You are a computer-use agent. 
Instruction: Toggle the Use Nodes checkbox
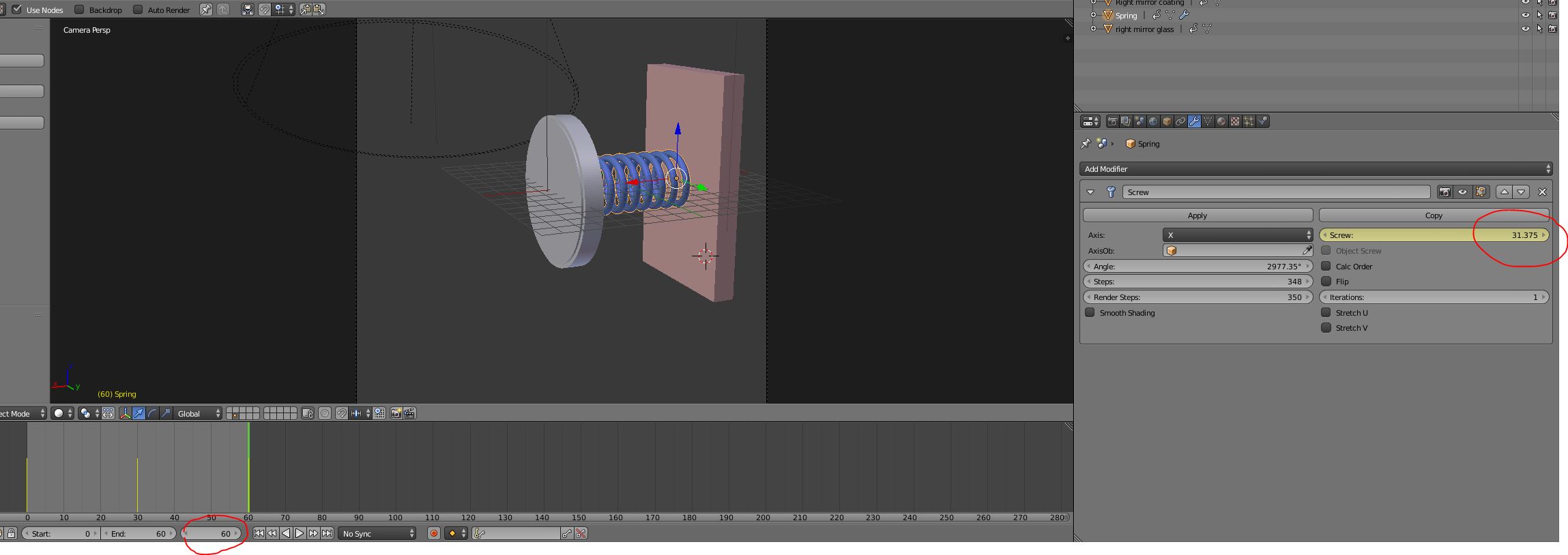tap(17, 10)
